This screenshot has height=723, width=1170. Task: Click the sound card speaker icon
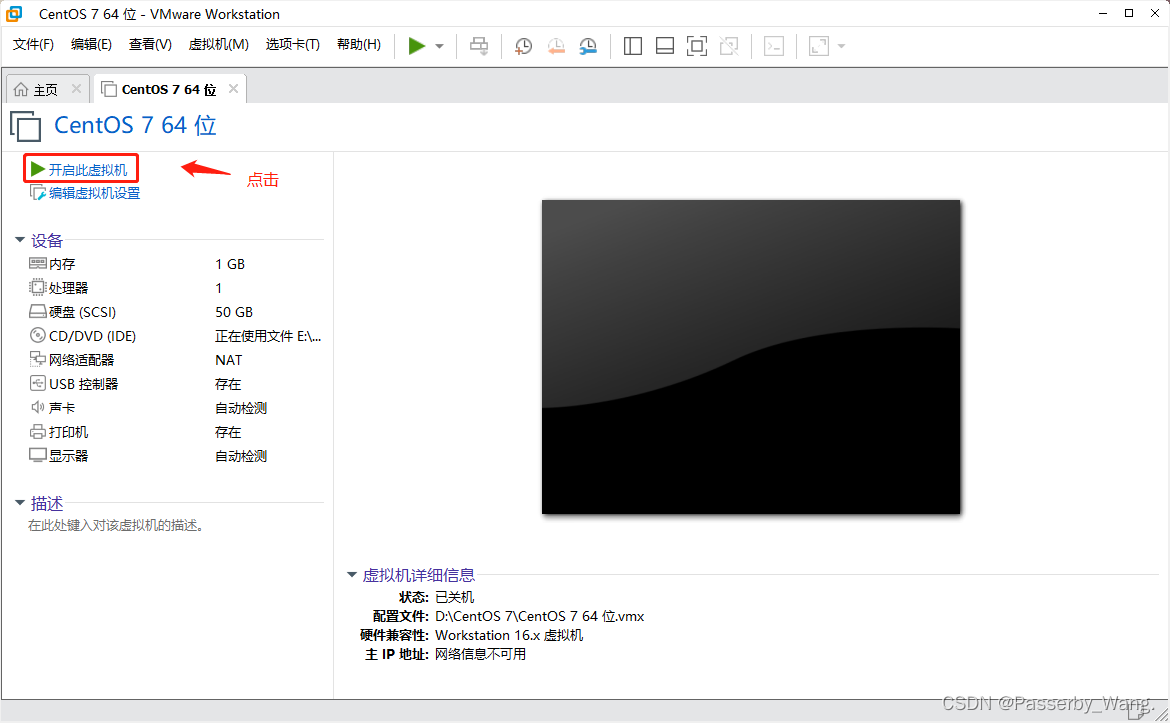tap(37, 407)
